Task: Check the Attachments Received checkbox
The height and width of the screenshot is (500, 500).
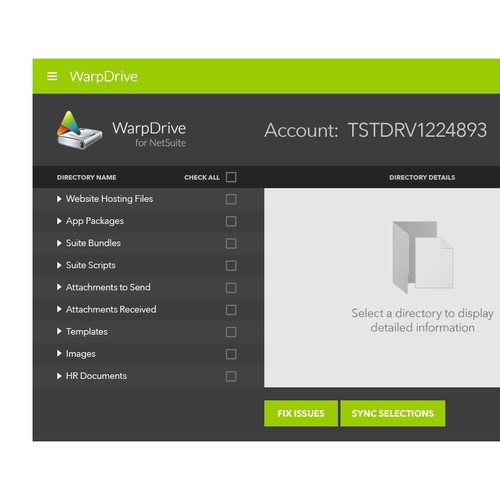Action: point(231,310)
